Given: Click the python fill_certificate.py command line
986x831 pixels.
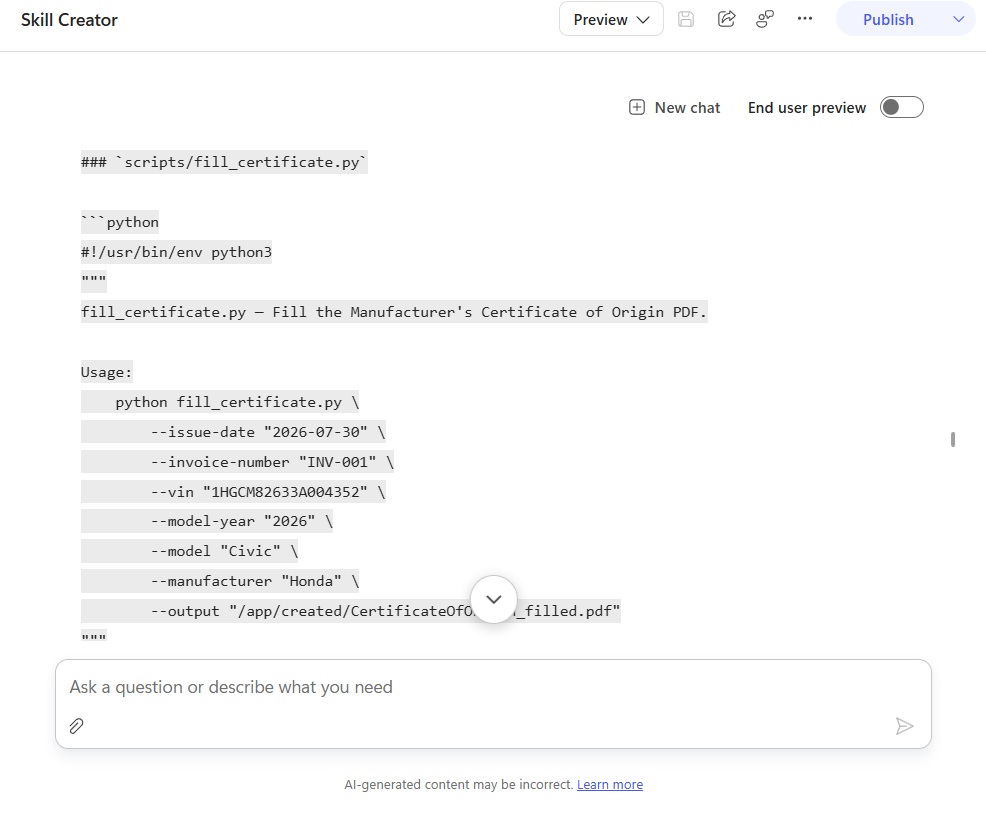Looking at the screenshot, I should [x=220, y=402].
